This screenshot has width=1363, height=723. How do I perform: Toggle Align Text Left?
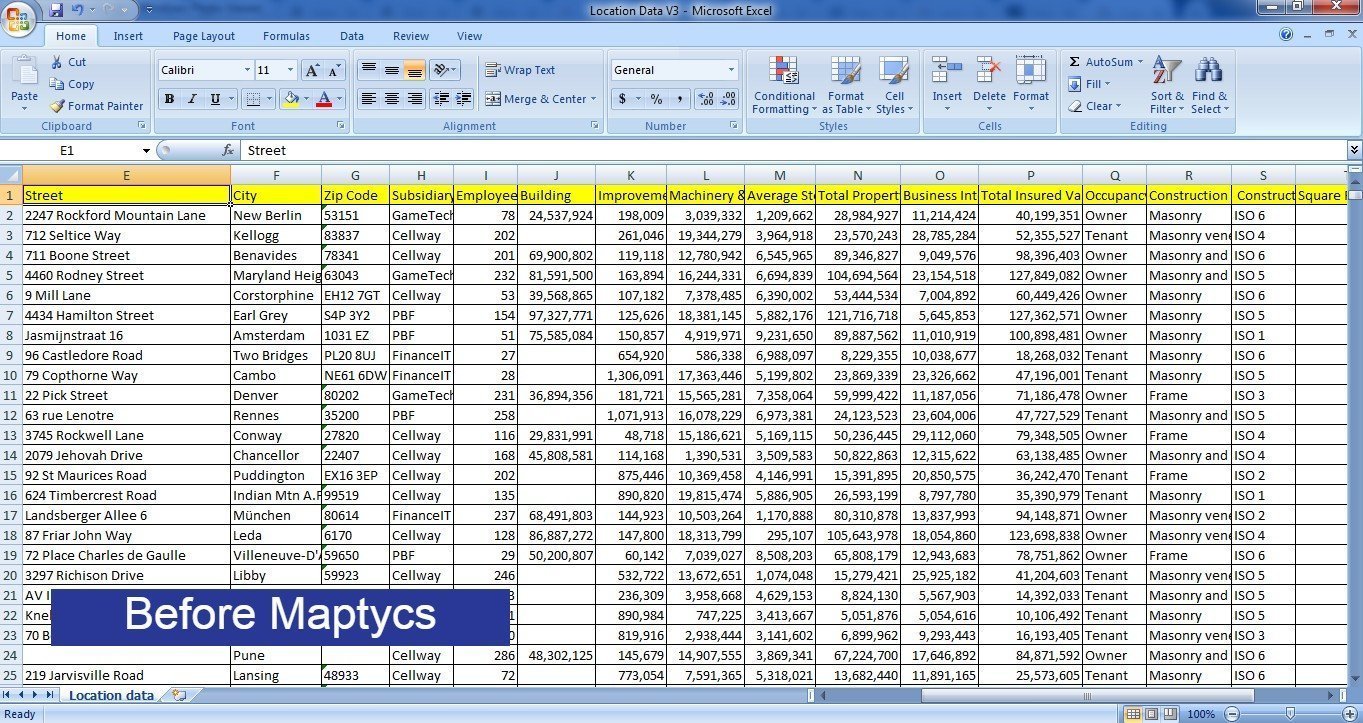pos(368,99)
